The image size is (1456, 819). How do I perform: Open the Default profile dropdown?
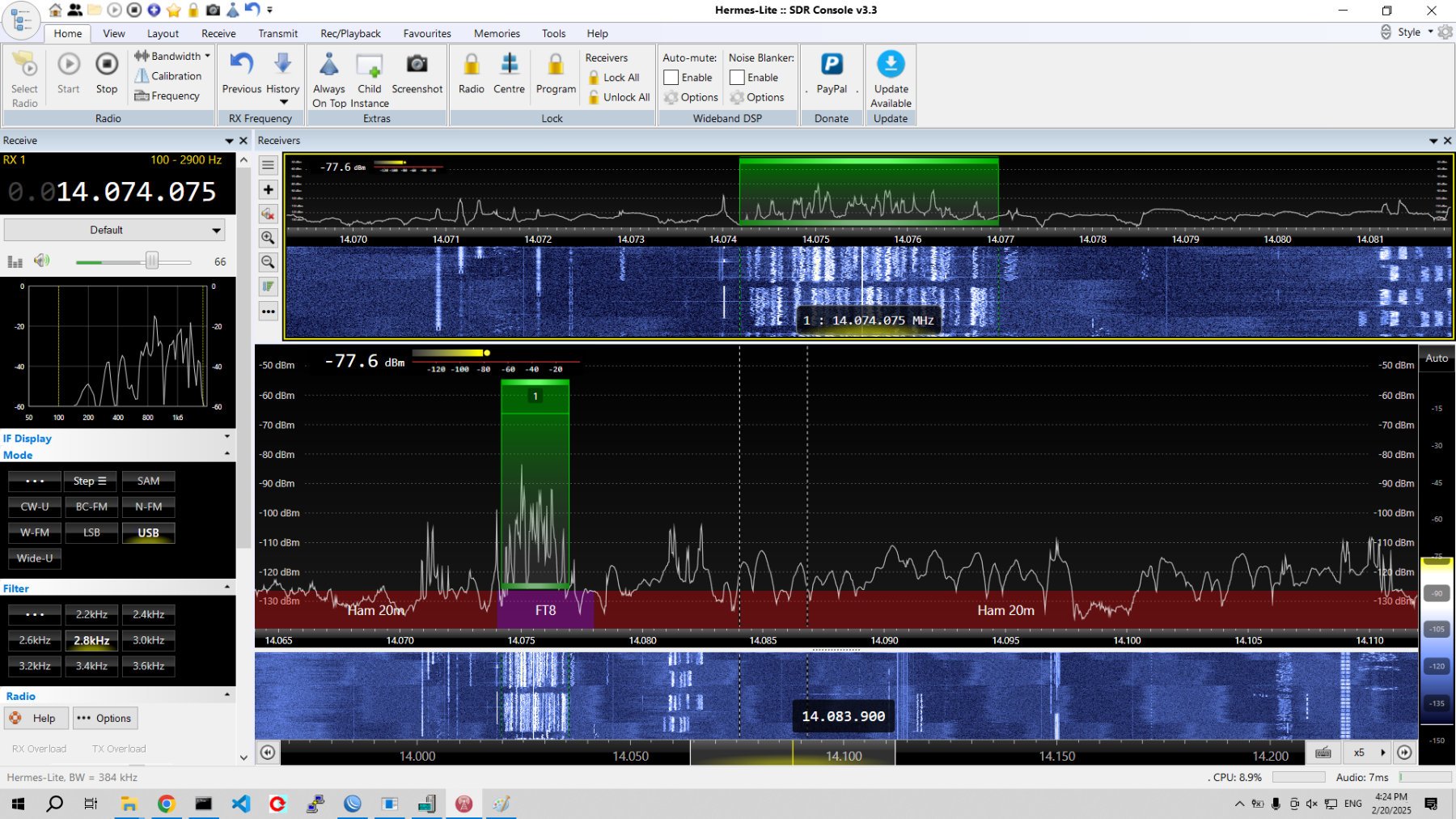tap(113, 230)
